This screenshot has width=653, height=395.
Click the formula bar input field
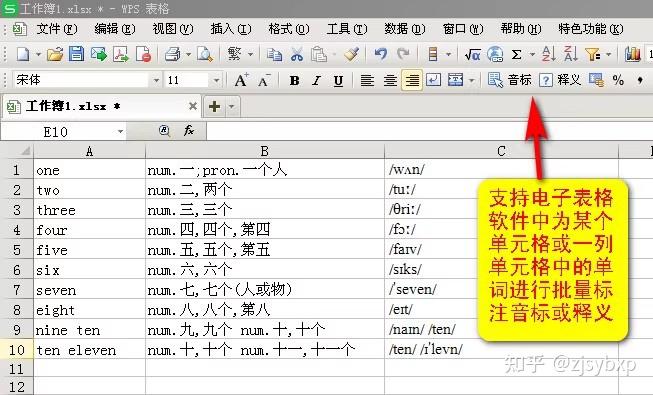tap(430, 131)
